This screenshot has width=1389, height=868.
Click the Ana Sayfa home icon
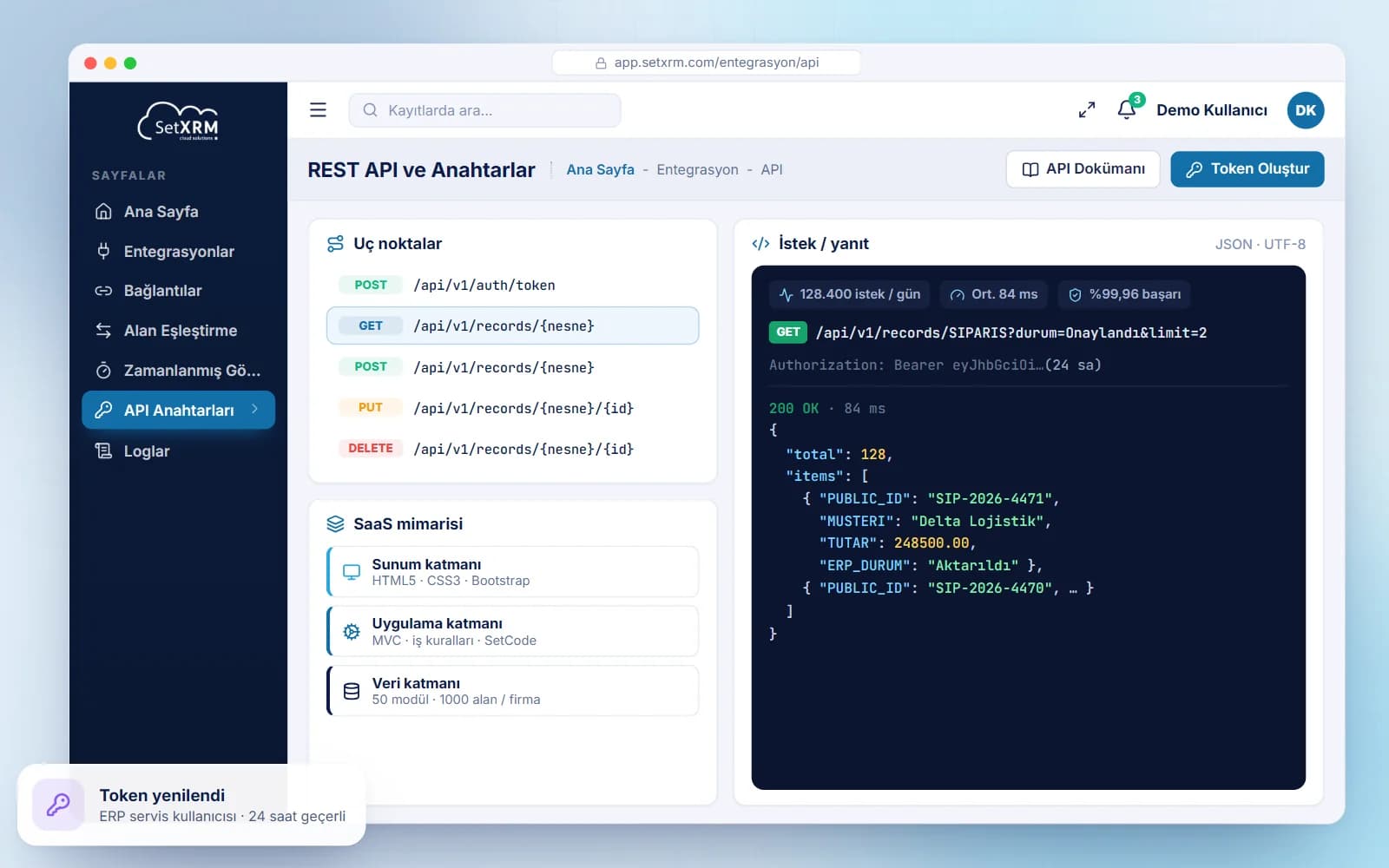click(103, 211)
